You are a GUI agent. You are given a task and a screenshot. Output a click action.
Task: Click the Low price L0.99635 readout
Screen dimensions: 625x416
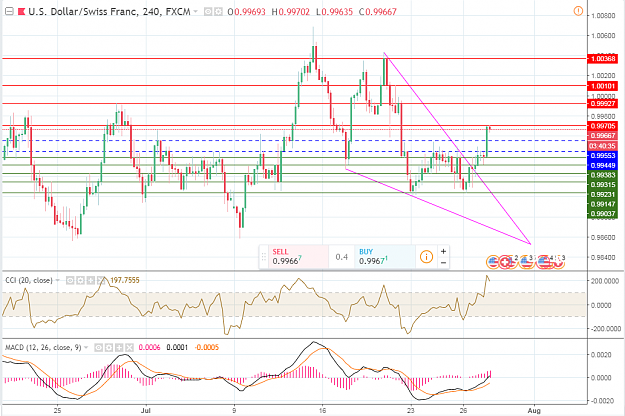334,12
